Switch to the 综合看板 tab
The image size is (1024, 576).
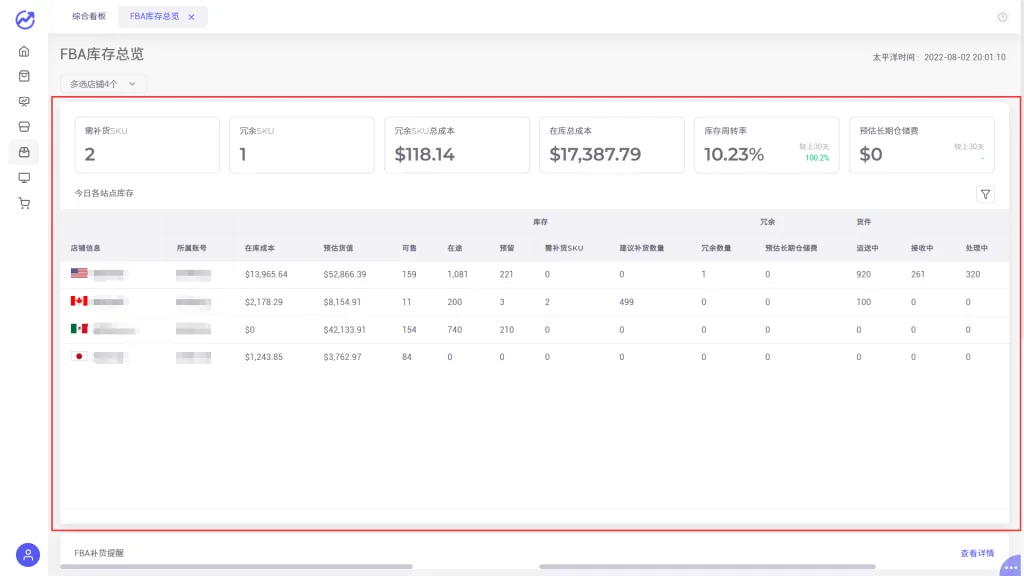click(x=89, y=16)
